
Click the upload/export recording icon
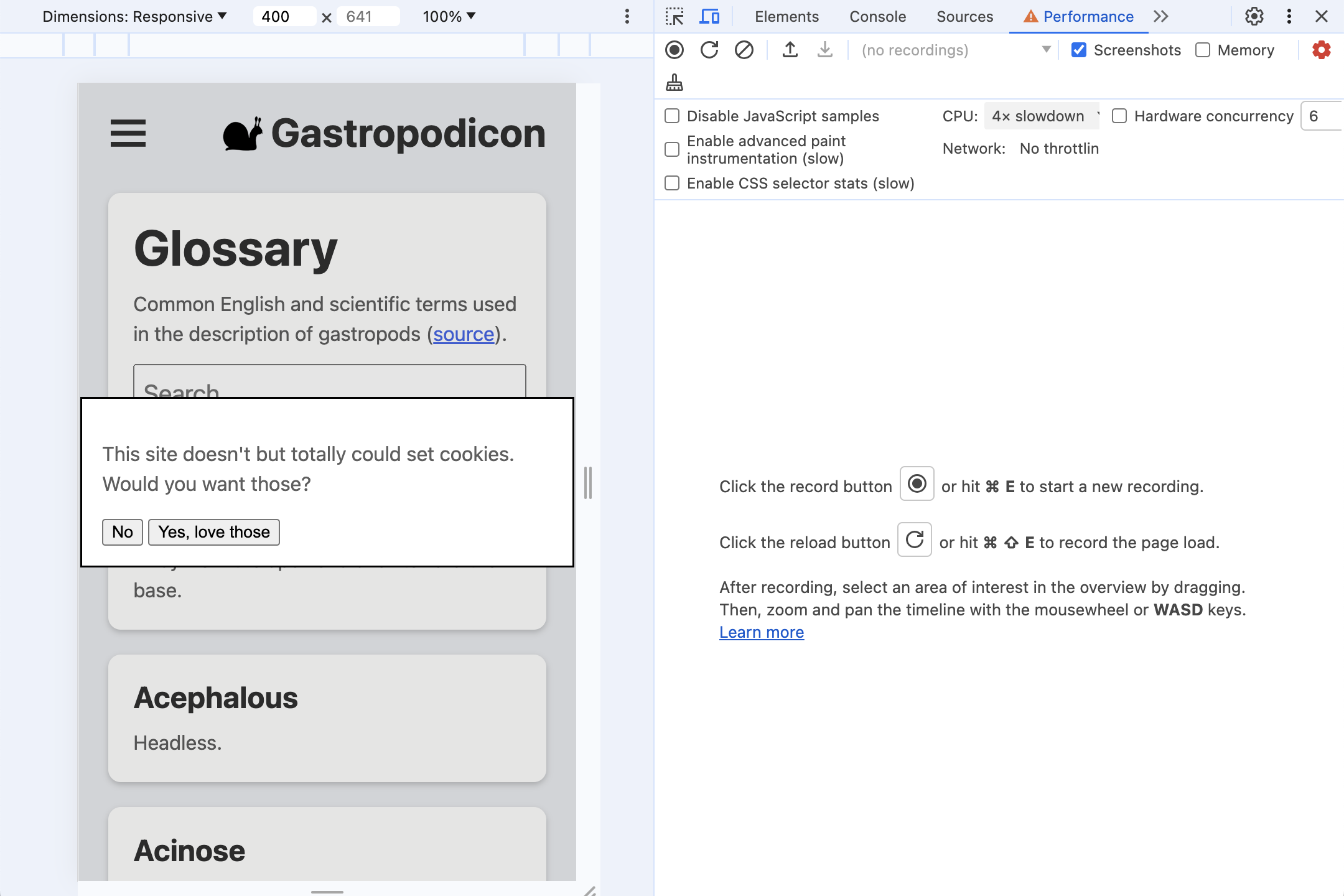click(x=791, y=49)
